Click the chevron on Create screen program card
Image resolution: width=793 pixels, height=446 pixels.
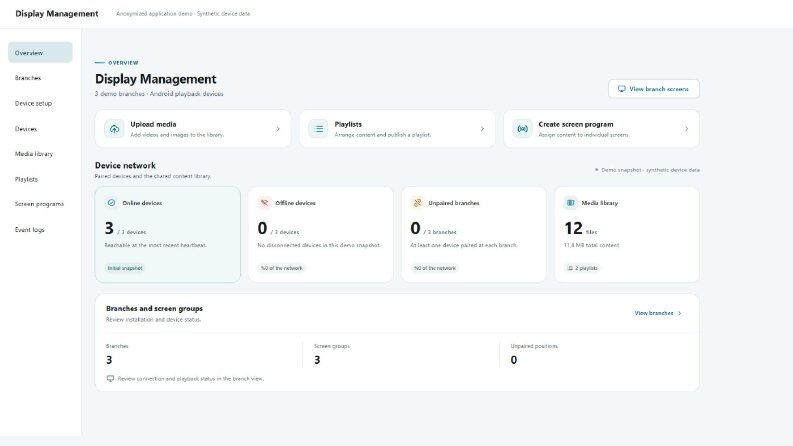(686, 129)
